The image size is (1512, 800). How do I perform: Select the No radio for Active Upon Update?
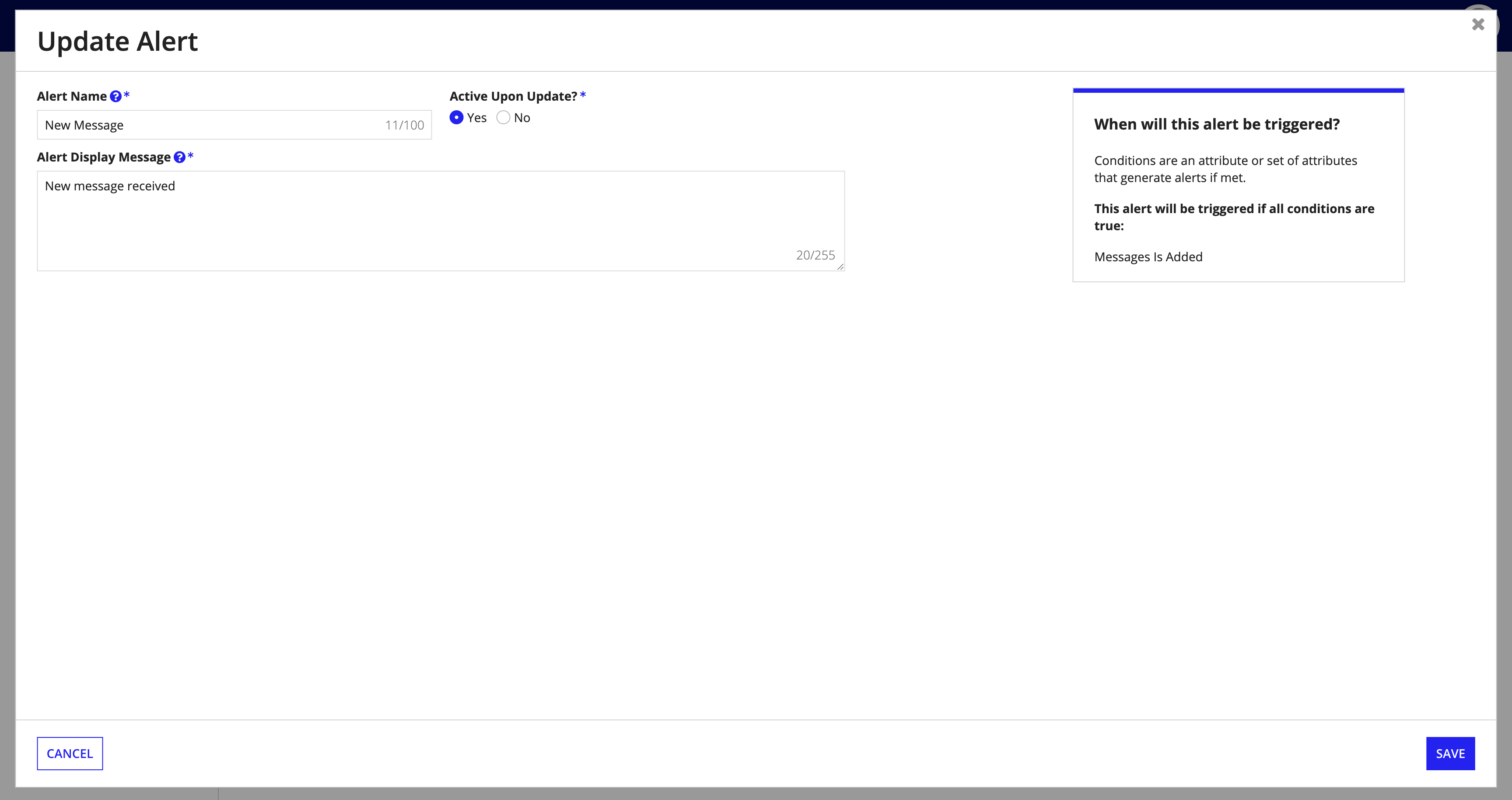pos(503,117)
